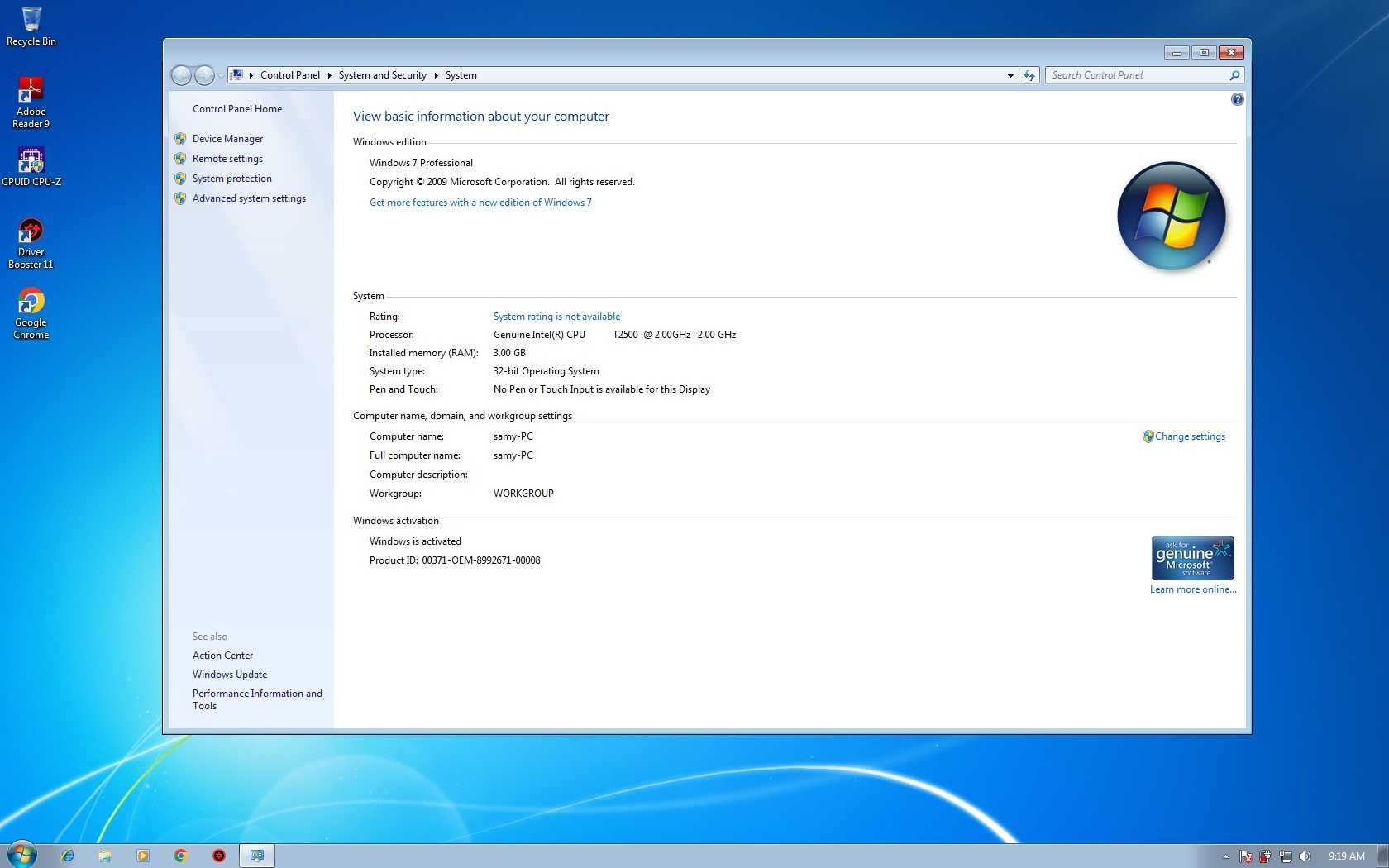The width and height of the screenshot is (1389, 868).
Task: Open Internet Explorer from the taskbar
Action: click(x=67, y=856)
